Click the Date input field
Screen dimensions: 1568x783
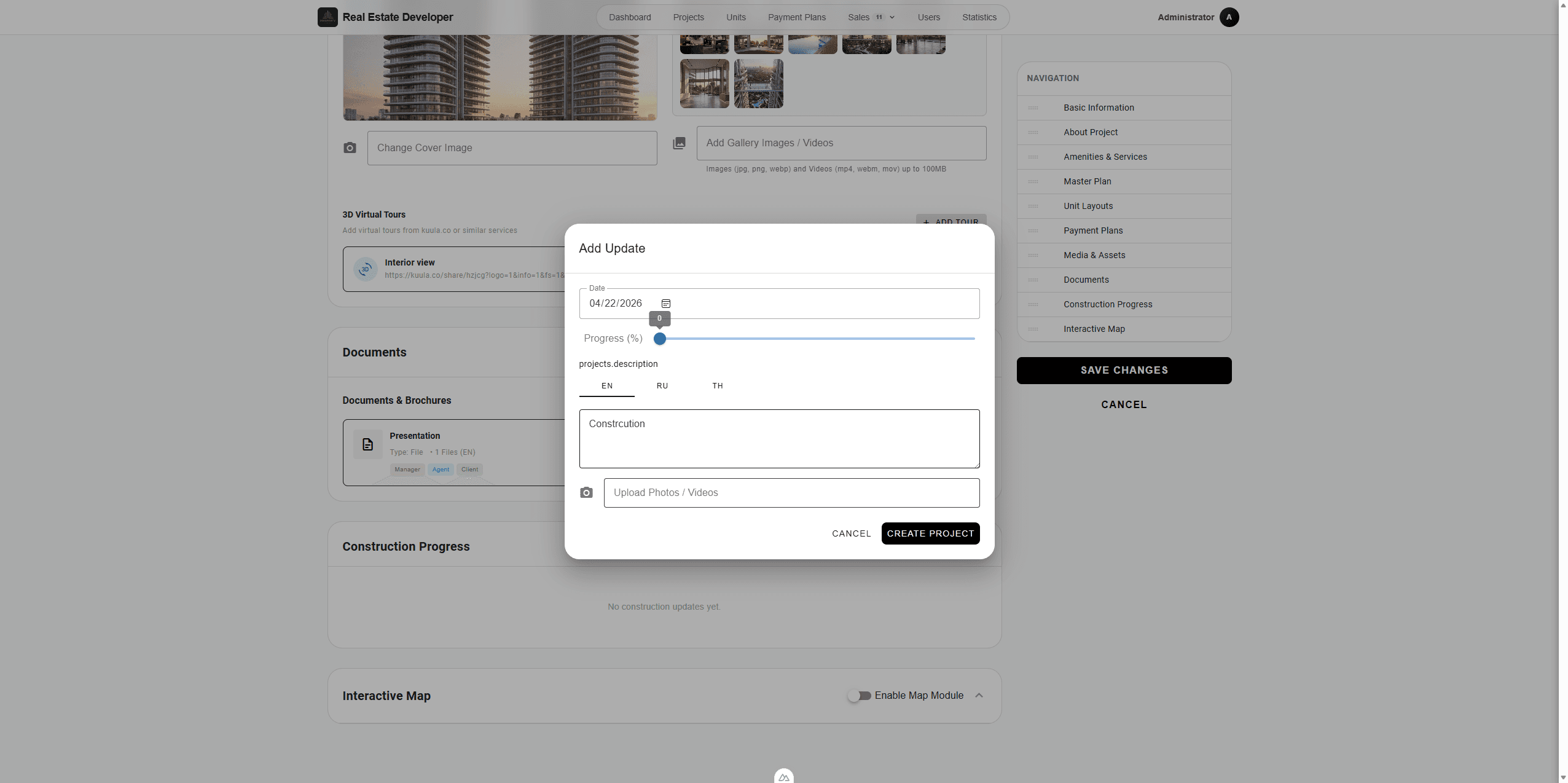(779, 304)
